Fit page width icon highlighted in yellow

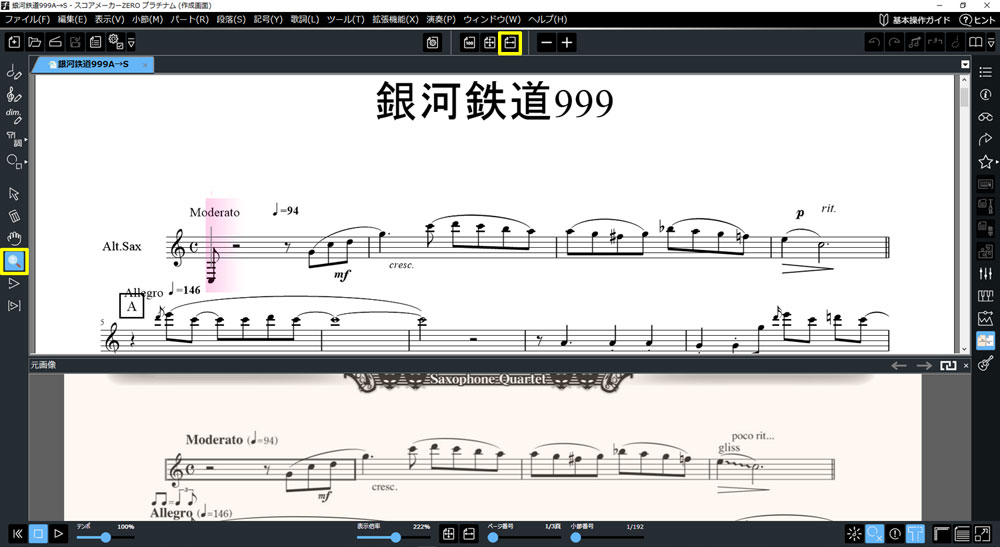coord(510,43)
